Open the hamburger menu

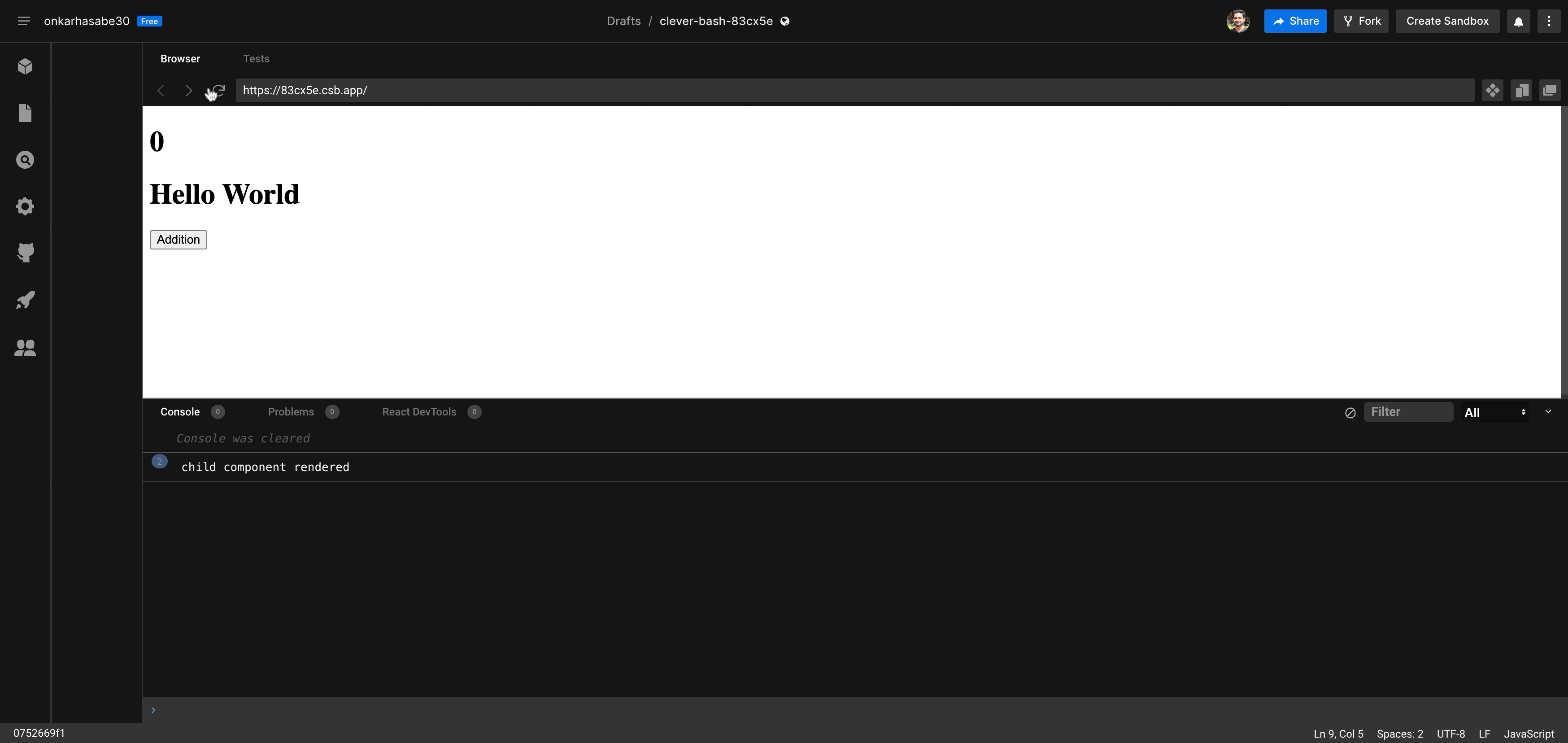pyautogui.click(x=24, y=22)
